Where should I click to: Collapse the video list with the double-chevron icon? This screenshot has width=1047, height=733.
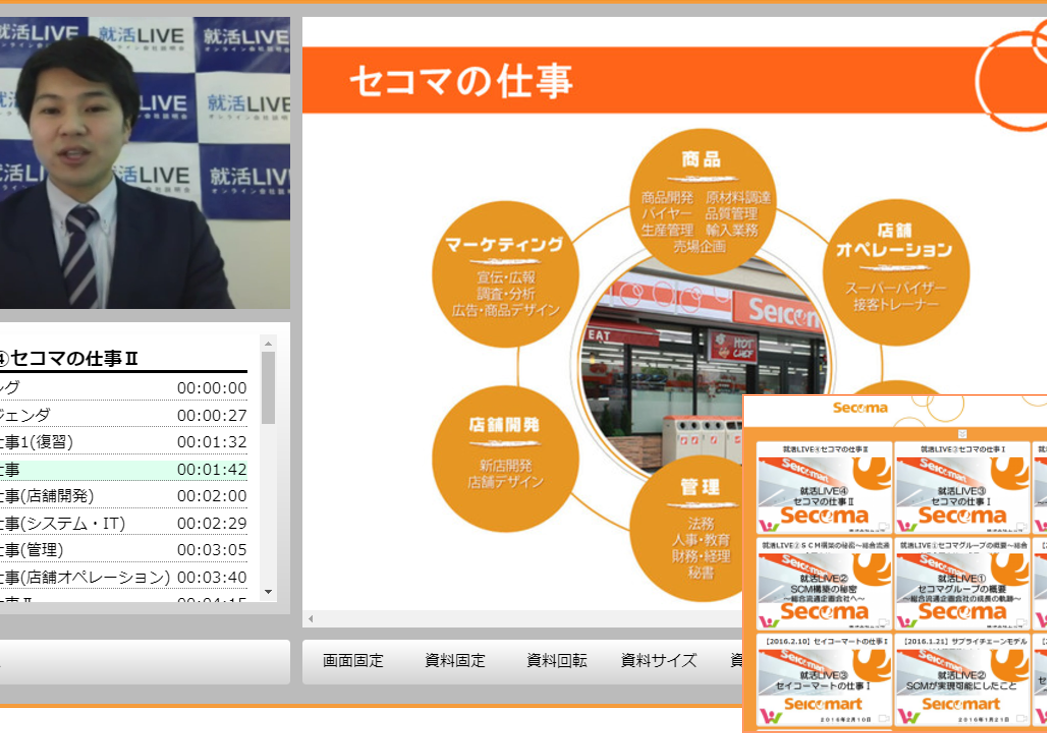point(962,434)
